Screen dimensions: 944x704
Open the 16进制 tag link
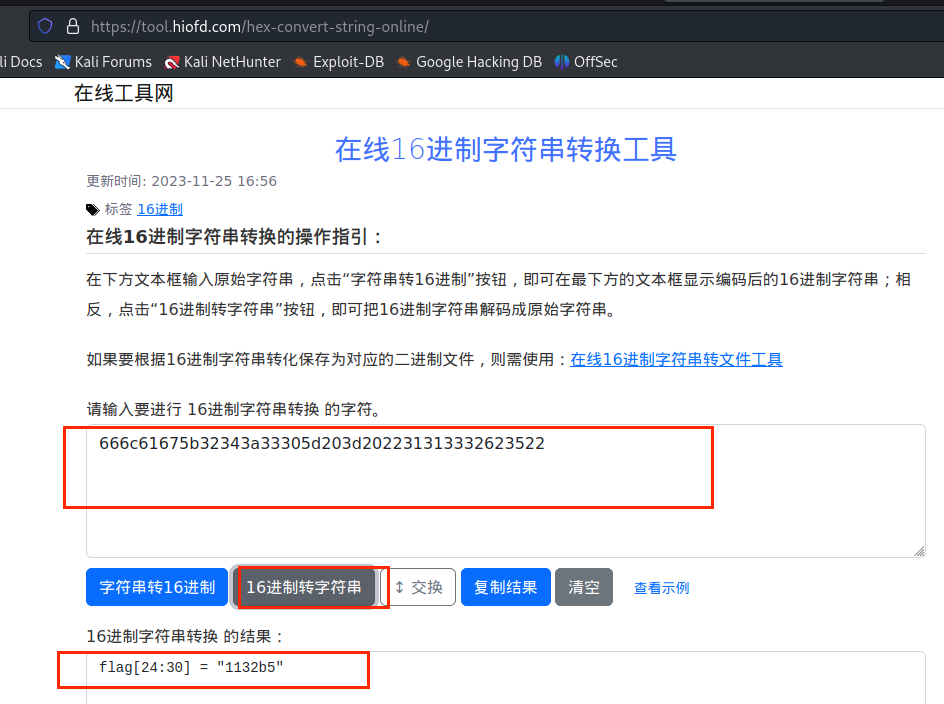(160, 209)
